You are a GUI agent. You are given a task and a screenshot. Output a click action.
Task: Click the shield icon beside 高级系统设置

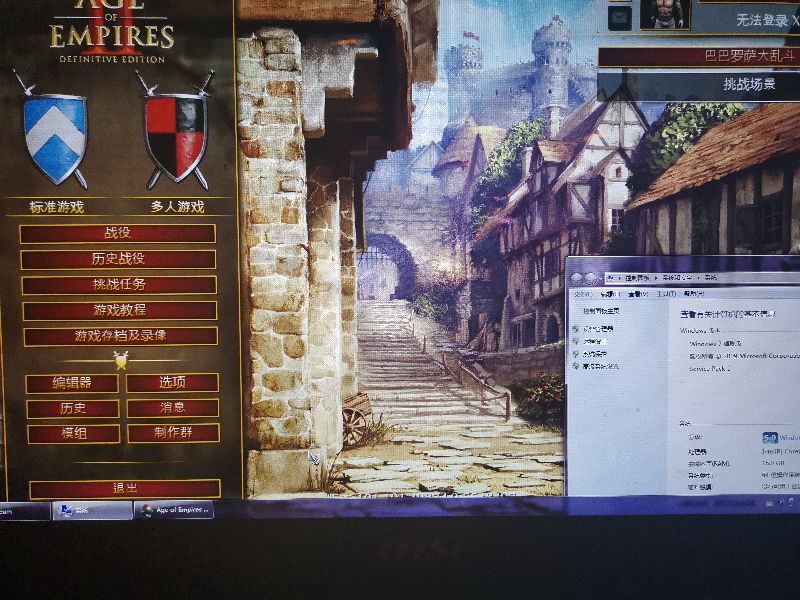[576, 366]
